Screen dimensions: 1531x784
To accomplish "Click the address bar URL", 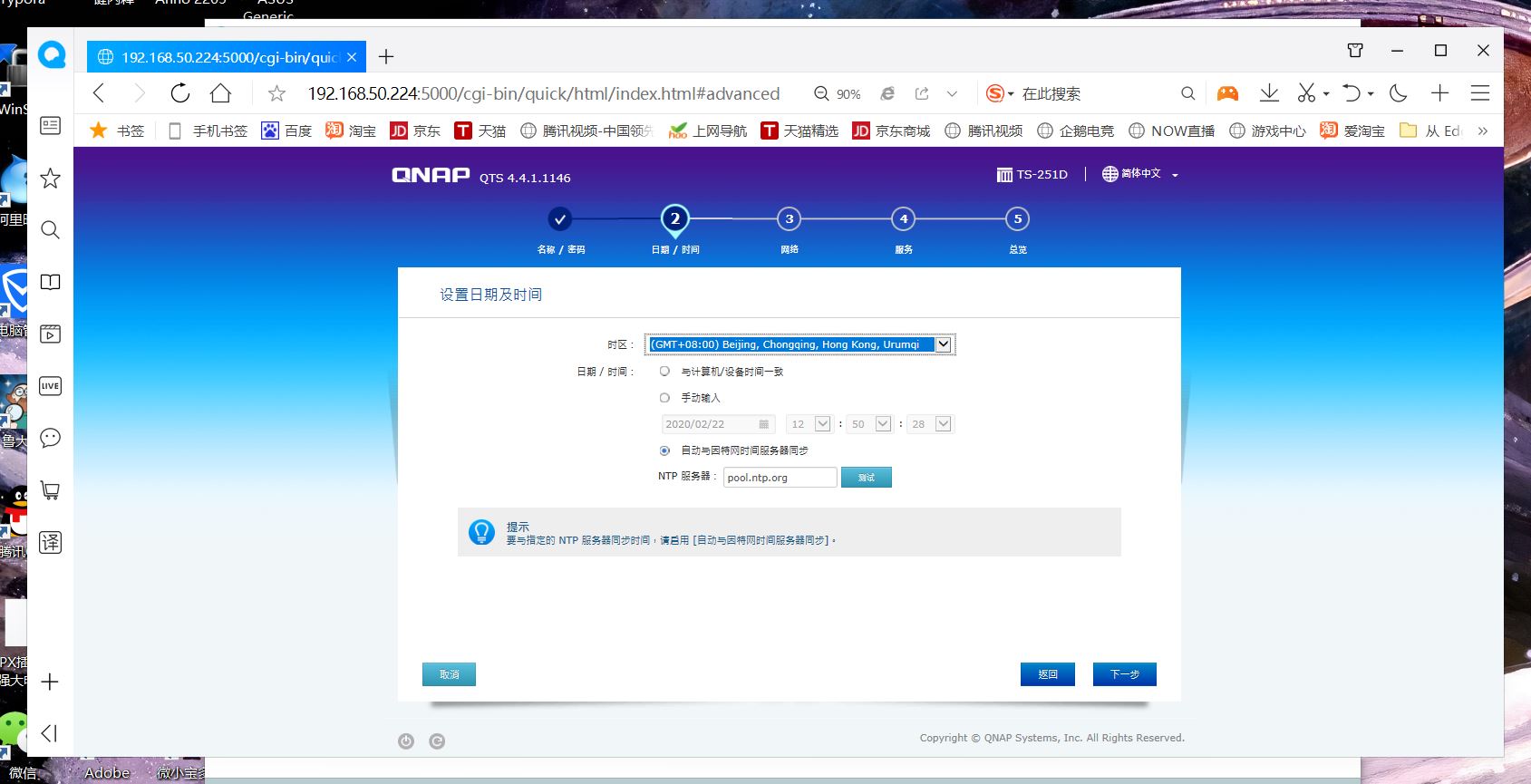I will click(544, 93).
